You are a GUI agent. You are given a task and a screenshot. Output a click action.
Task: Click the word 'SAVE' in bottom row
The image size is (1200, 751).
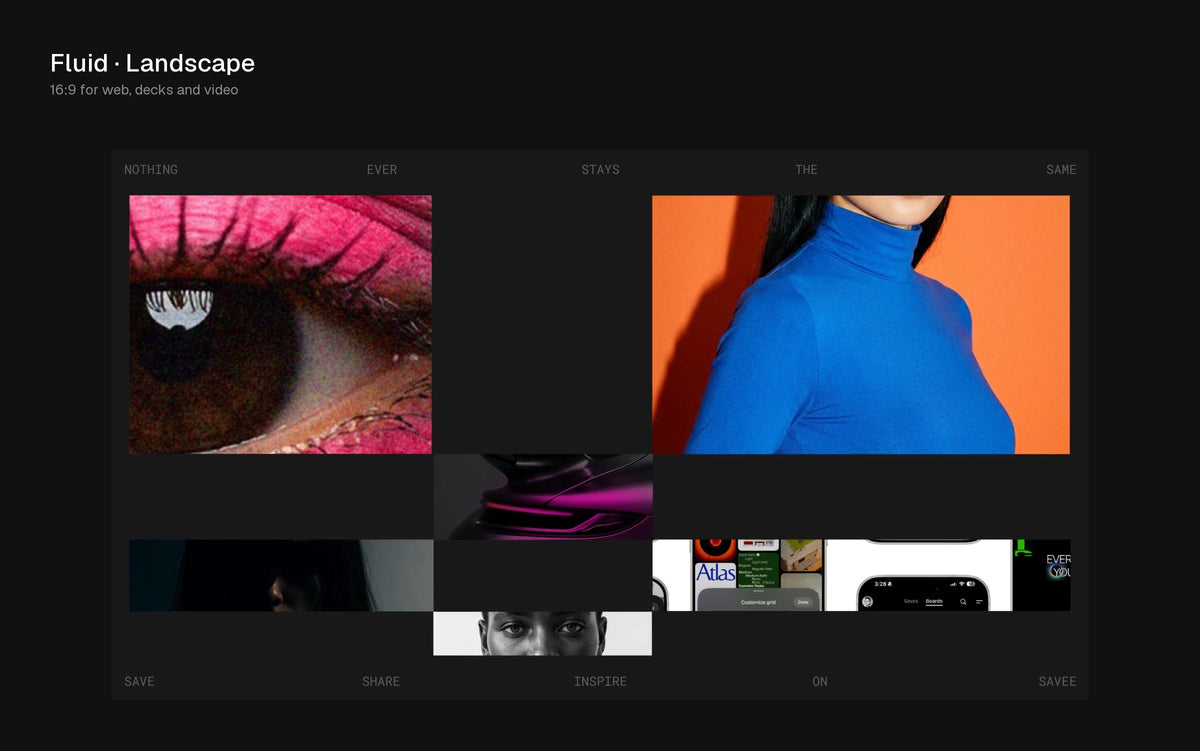(x=139, y=682)
